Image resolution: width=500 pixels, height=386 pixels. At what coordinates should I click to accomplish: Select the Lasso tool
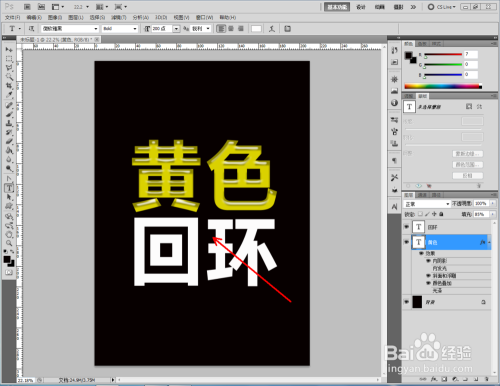click(x=9, y=68)
